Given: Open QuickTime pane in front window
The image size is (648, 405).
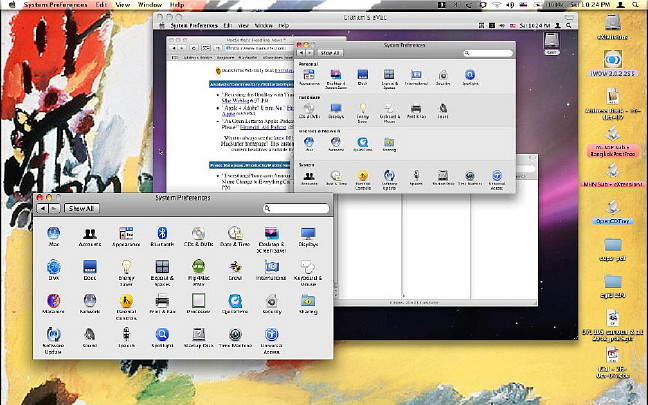Looking at the screenshot, I should pos(235,304).
